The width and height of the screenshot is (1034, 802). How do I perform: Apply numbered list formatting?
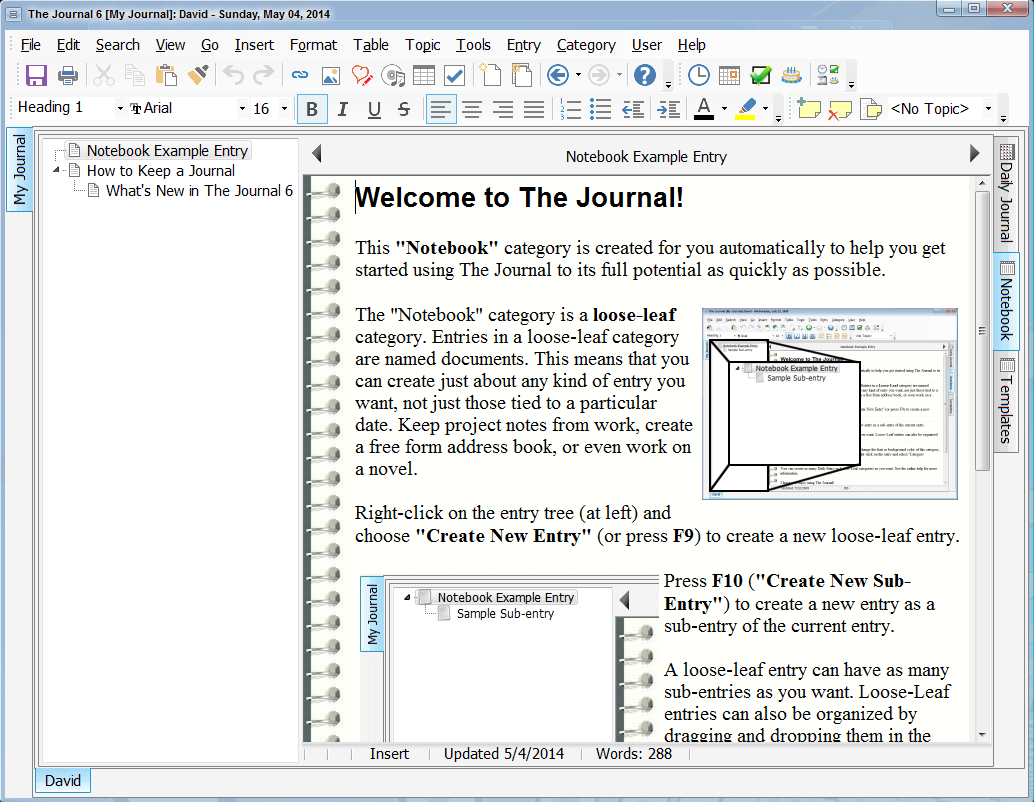click(570, 109)
